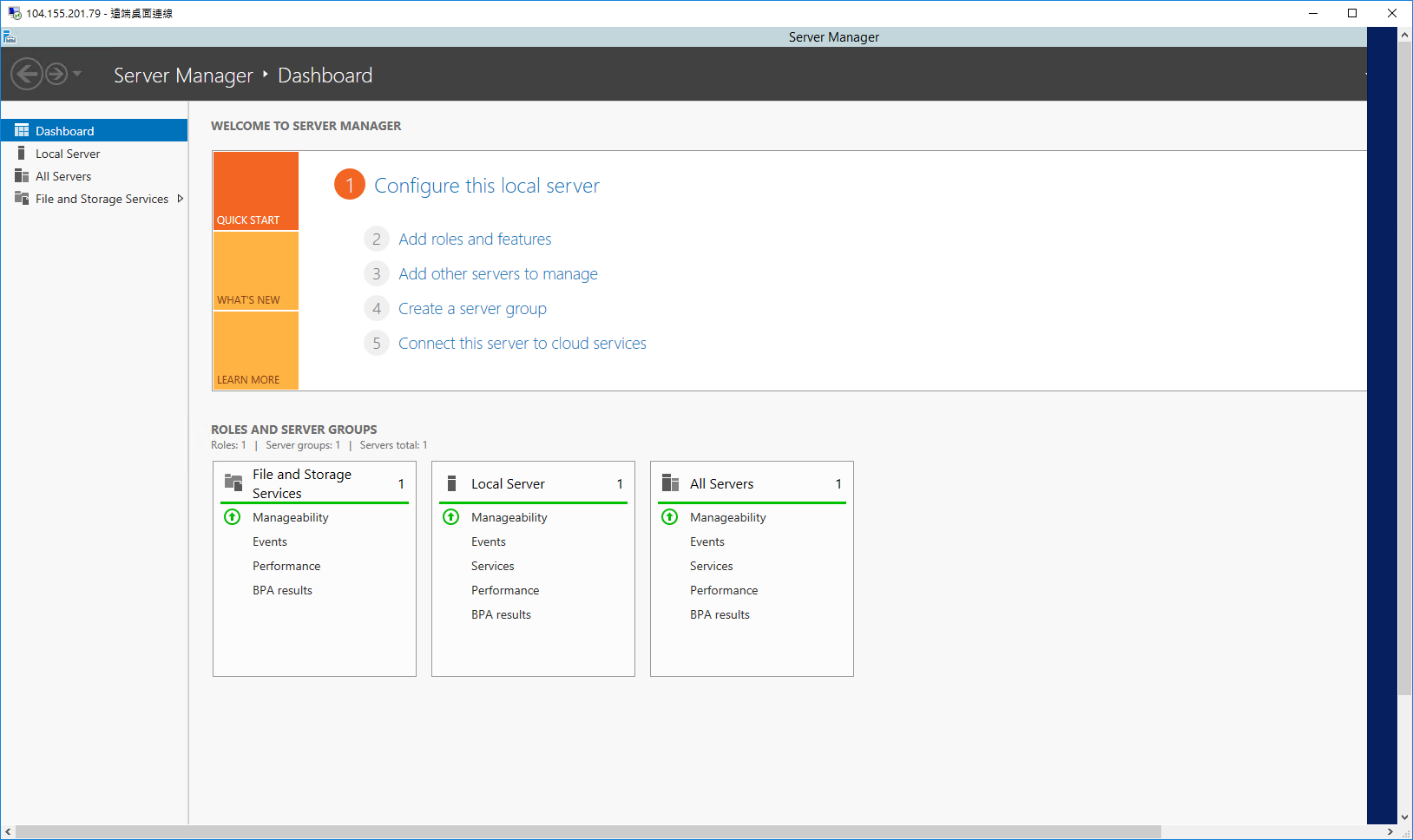The height and width of the screenshot is (840, 1413).
Task: Click Remote Desktop connection title bar icon
Action: tap(15, 13)
